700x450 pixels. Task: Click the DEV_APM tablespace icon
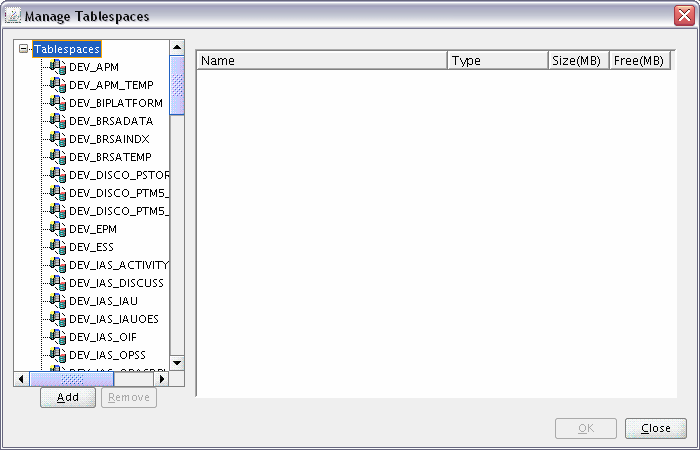(x=58, y=67)
